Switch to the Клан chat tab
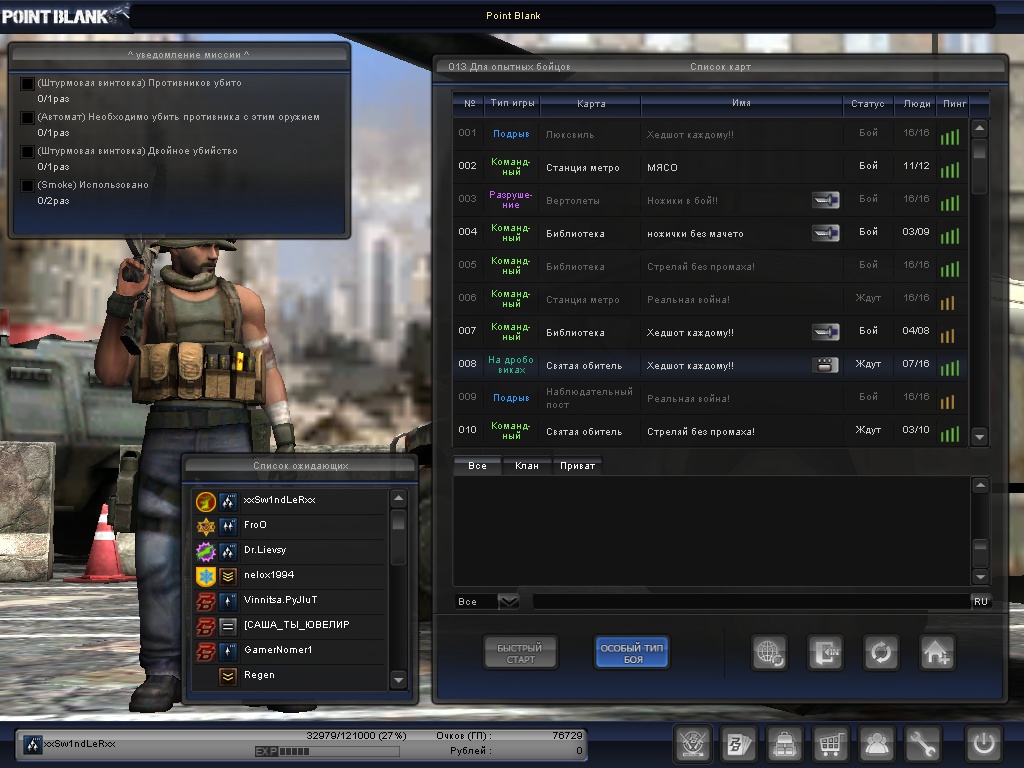 (x=527, y=466)
